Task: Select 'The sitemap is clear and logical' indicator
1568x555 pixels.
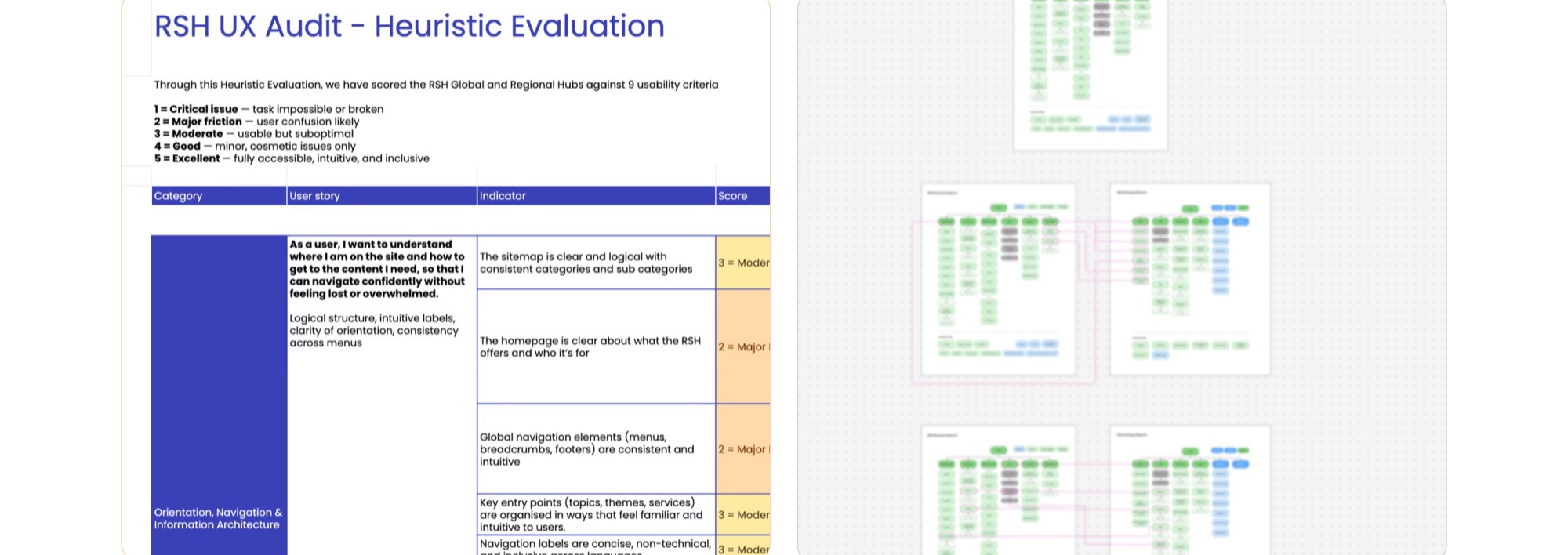Action: coord(597,263)
